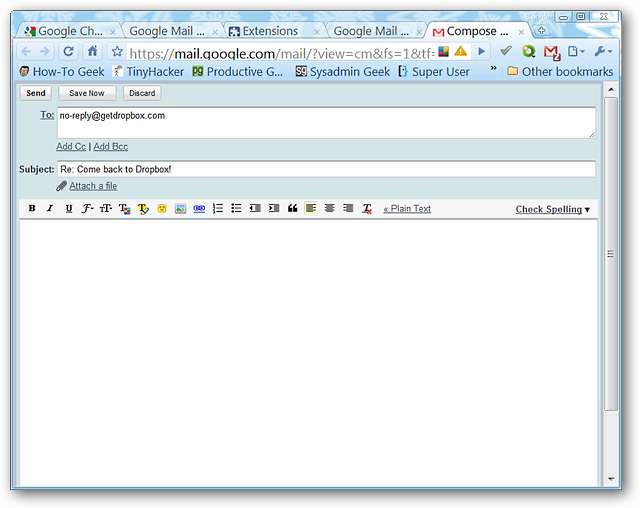Click in the To recipient field
Screen dimensions: 640x508
327,122
